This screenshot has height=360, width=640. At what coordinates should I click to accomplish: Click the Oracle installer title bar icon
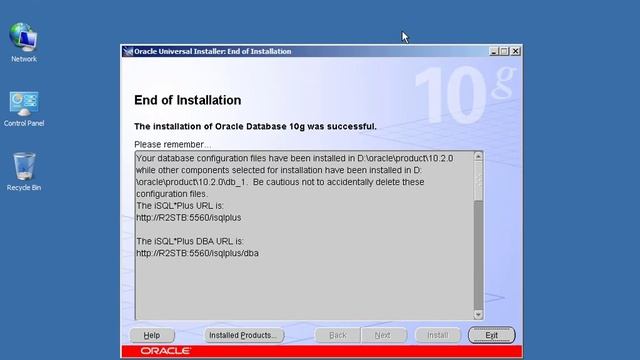click(x=128, y=51)
